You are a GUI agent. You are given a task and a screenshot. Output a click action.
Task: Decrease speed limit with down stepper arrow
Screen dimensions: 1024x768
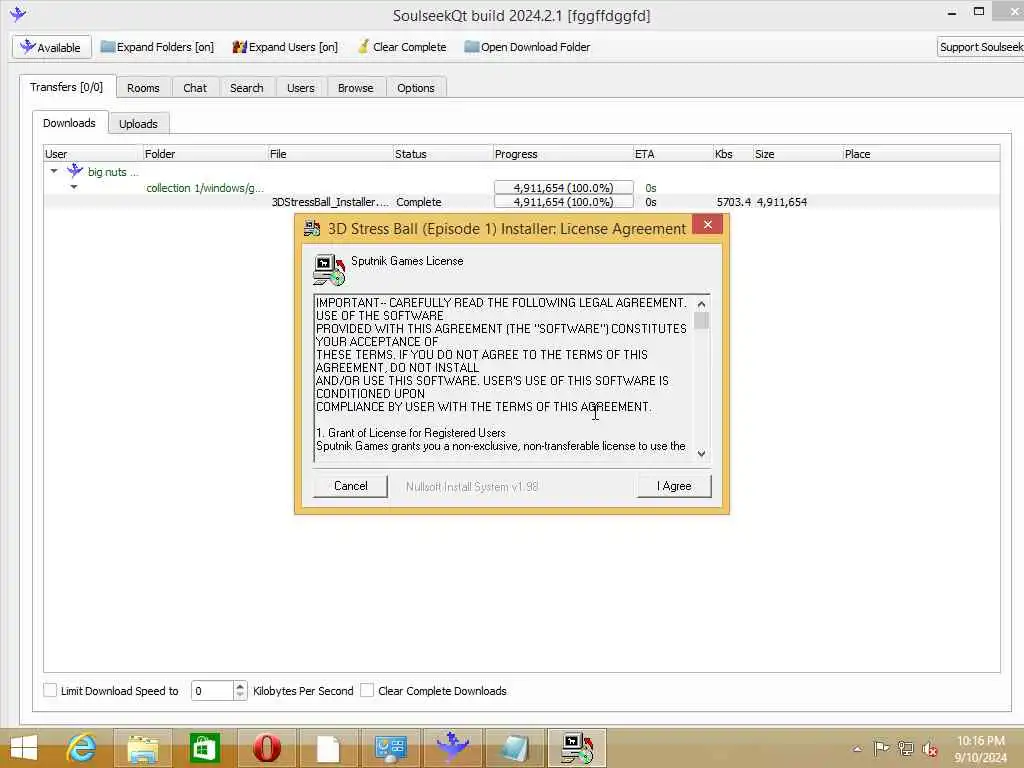tap(240, 696)
